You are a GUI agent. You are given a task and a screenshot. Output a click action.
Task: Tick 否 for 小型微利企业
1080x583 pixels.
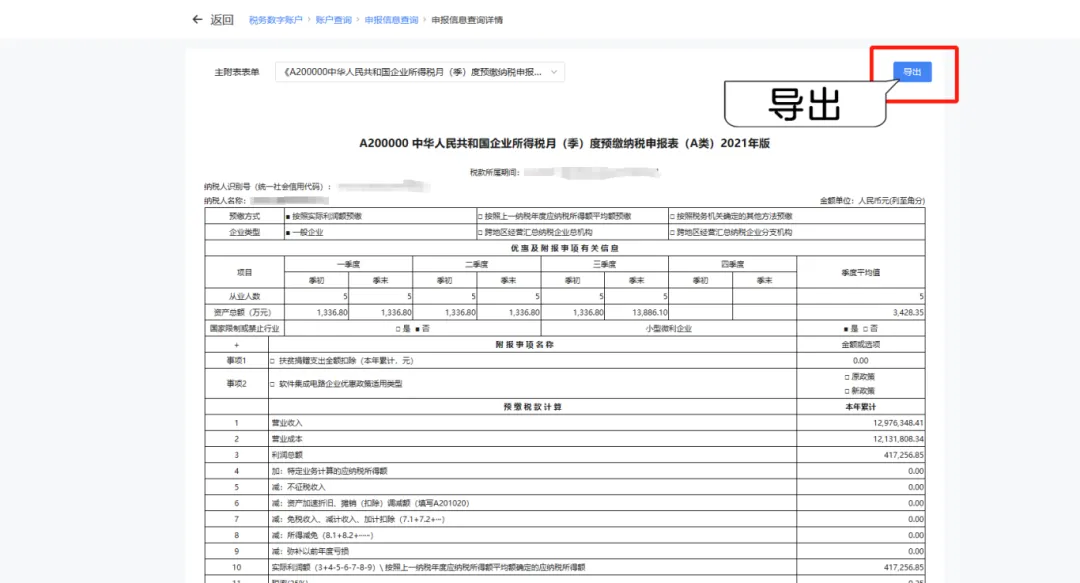tap(865, 329)
